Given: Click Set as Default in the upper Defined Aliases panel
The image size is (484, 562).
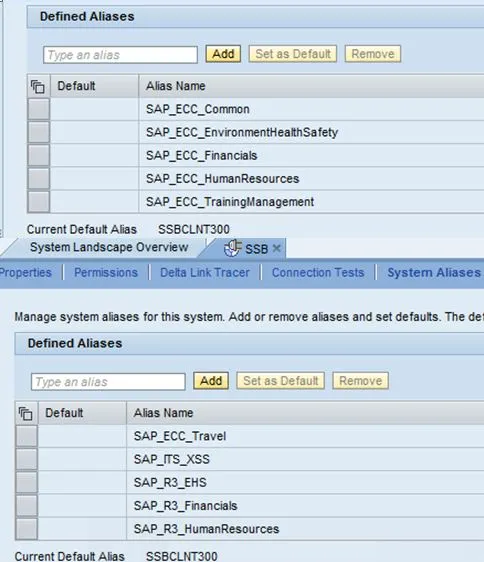Looking at the screenshot, I should click(x=293, y=54).
